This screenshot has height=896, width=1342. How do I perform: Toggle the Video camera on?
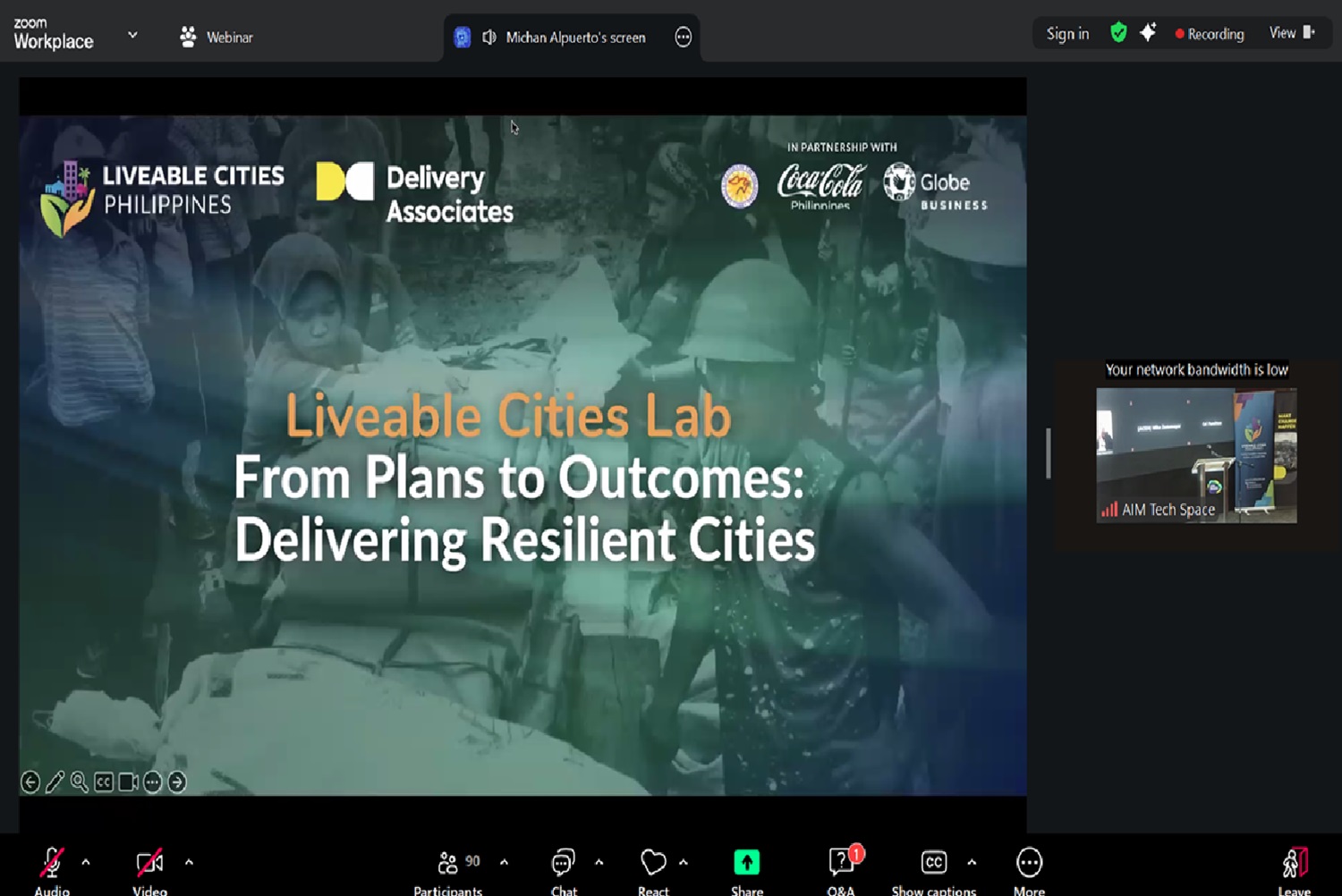pyautogui.click(x=149, y=863)
